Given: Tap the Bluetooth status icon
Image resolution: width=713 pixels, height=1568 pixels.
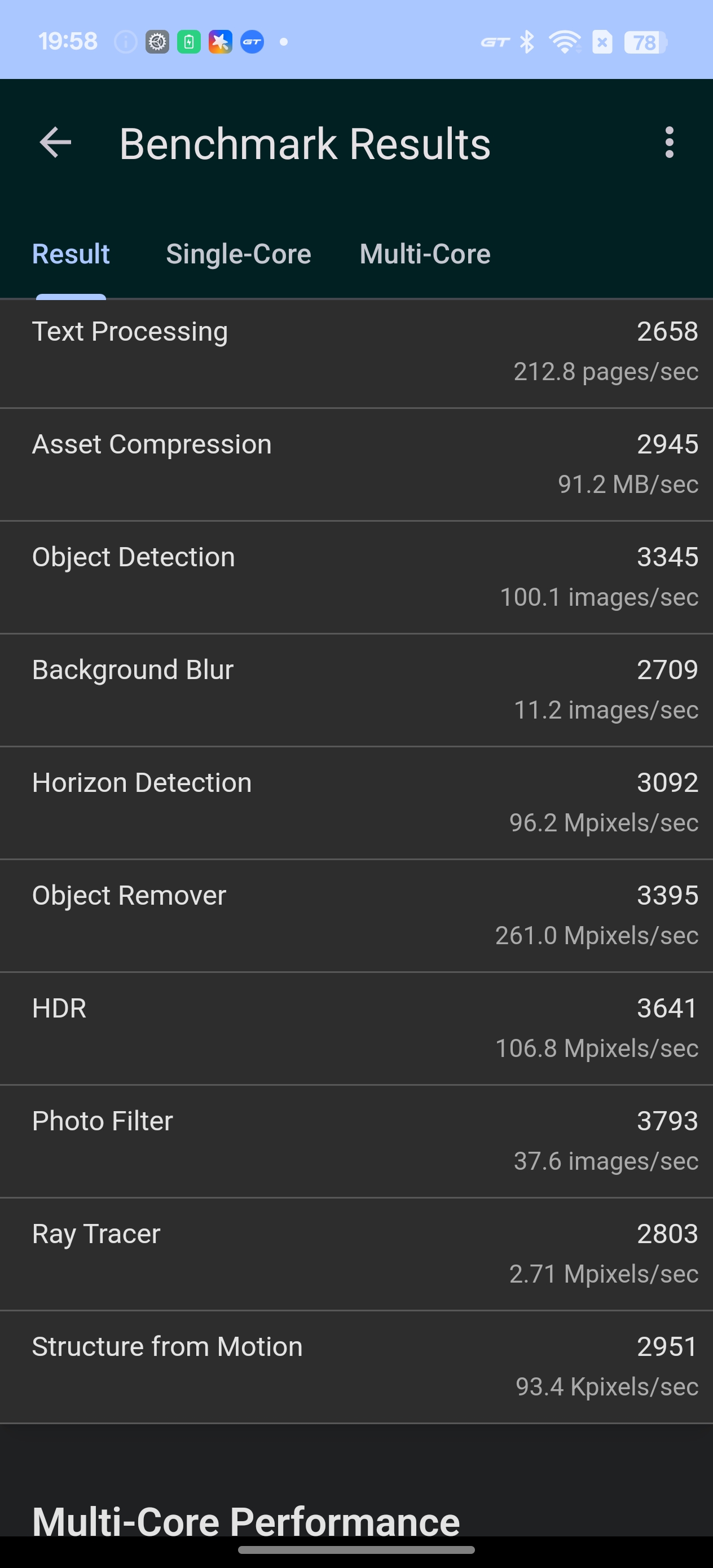Looking at the screenshot, I should [x=527, y=42].
